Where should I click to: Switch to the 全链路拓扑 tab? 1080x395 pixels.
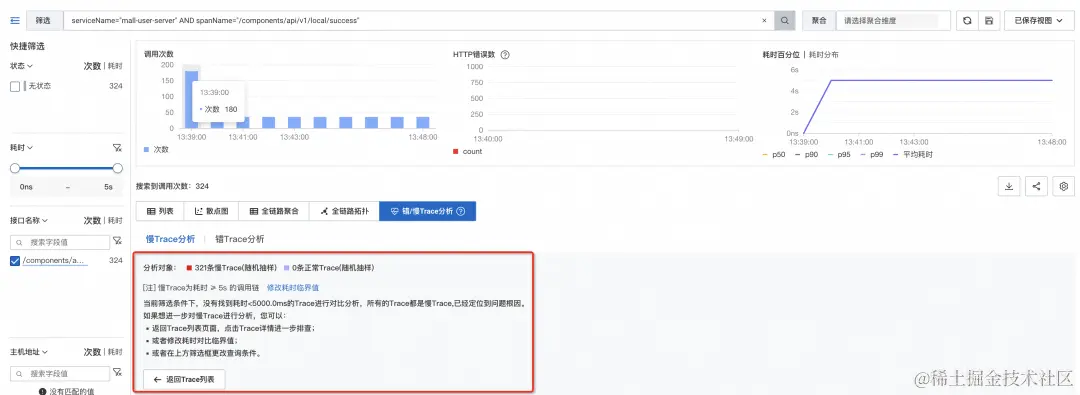(x=344, y=212)
